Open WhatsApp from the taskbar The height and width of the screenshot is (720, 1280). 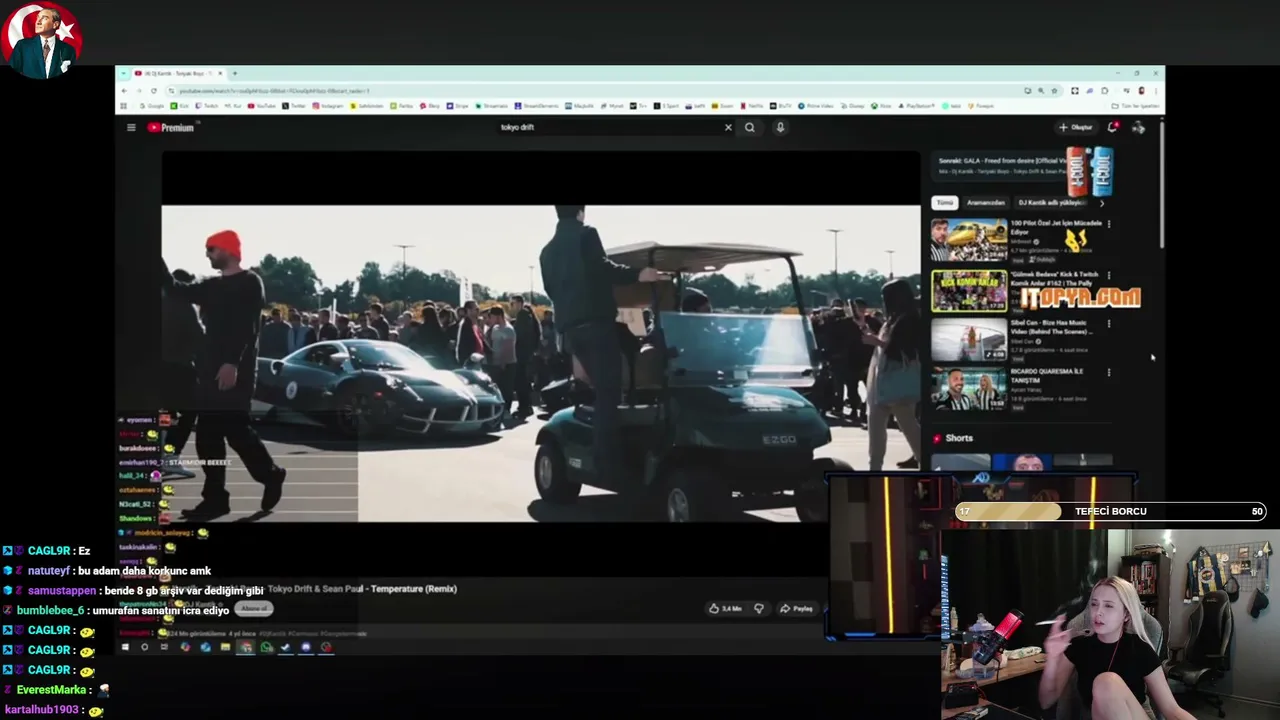[x=266, y=647]
